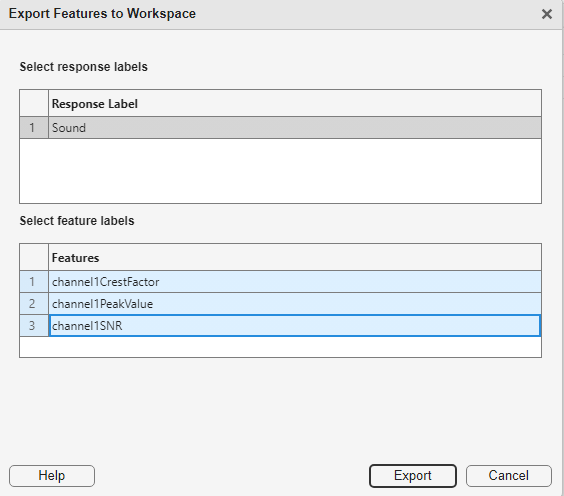Click empty area below Sound row
The height and width of the screenshot is (496, 564).
tap(281, 171)
